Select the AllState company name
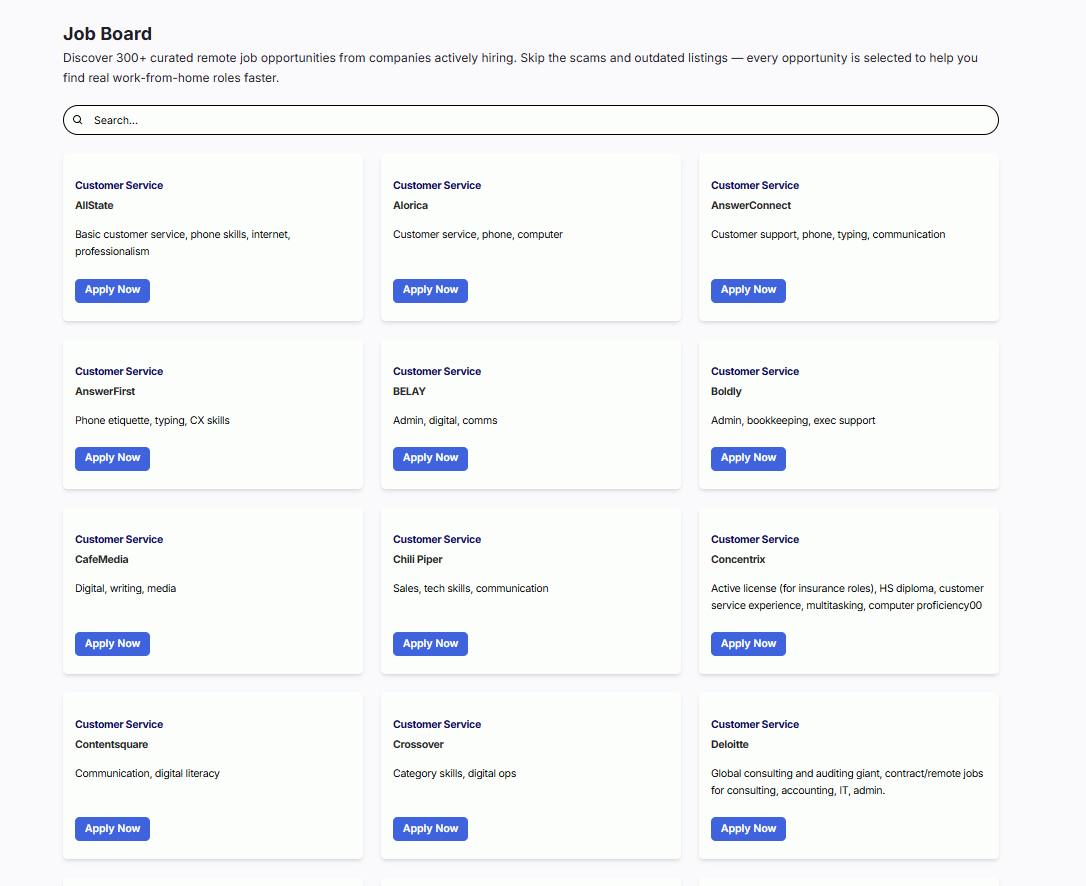 [x=94, y=206]
